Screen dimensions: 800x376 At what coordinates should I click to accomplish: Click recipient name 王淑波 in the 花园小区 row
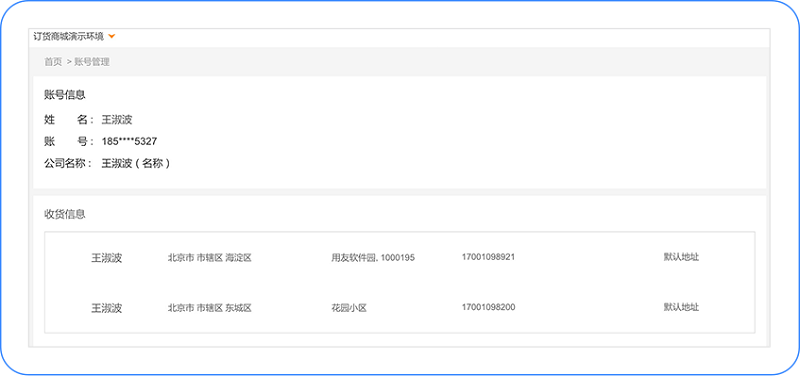107,308
